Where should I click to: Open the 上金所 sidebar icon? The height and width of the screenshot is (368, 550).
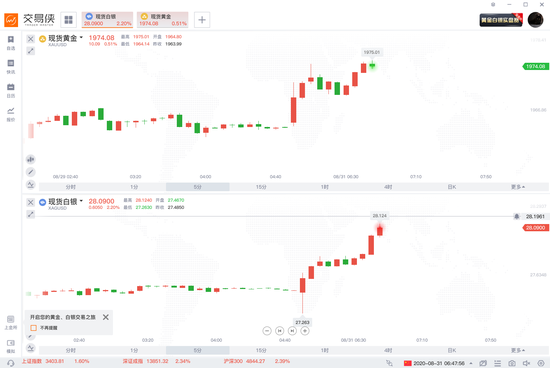[11, 322]
